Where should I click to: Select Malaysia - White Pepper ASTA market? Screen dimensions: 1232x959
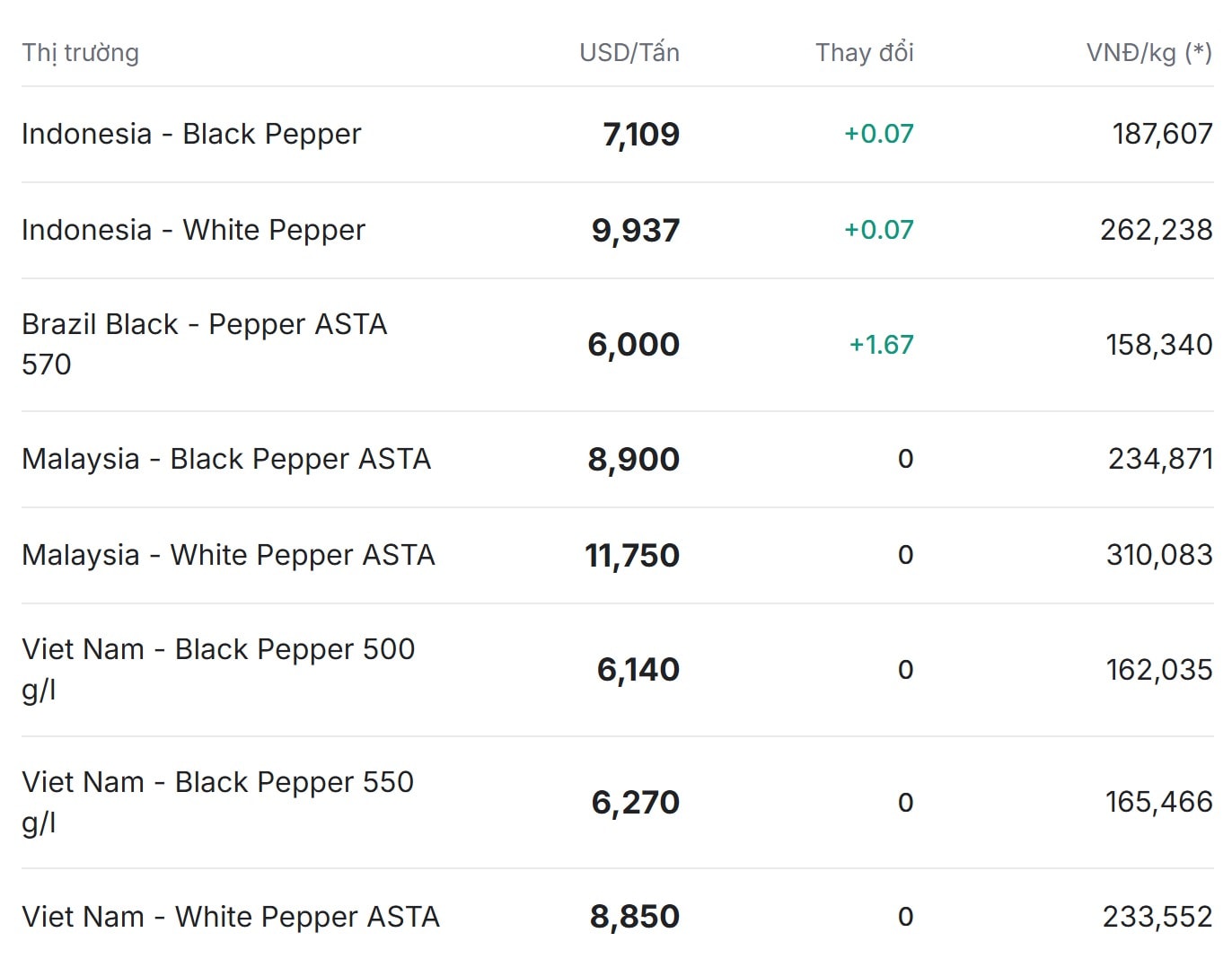228,555
